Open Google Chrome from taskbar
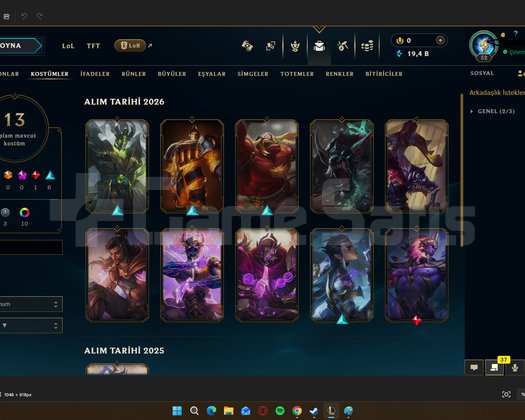The width and height of the screenshot is (525, 420). tap(297, 410)
